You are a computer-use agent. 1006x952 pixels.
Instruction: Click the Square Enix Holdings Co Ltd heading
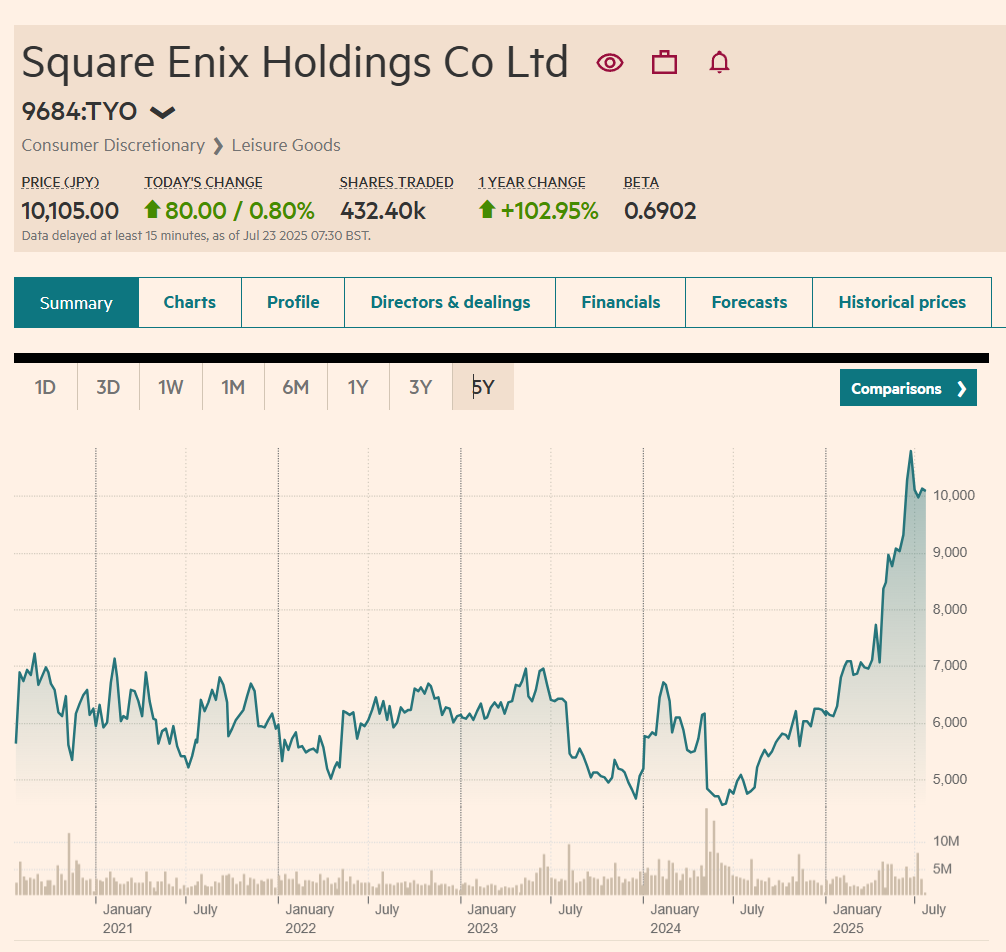pos(295,63)
